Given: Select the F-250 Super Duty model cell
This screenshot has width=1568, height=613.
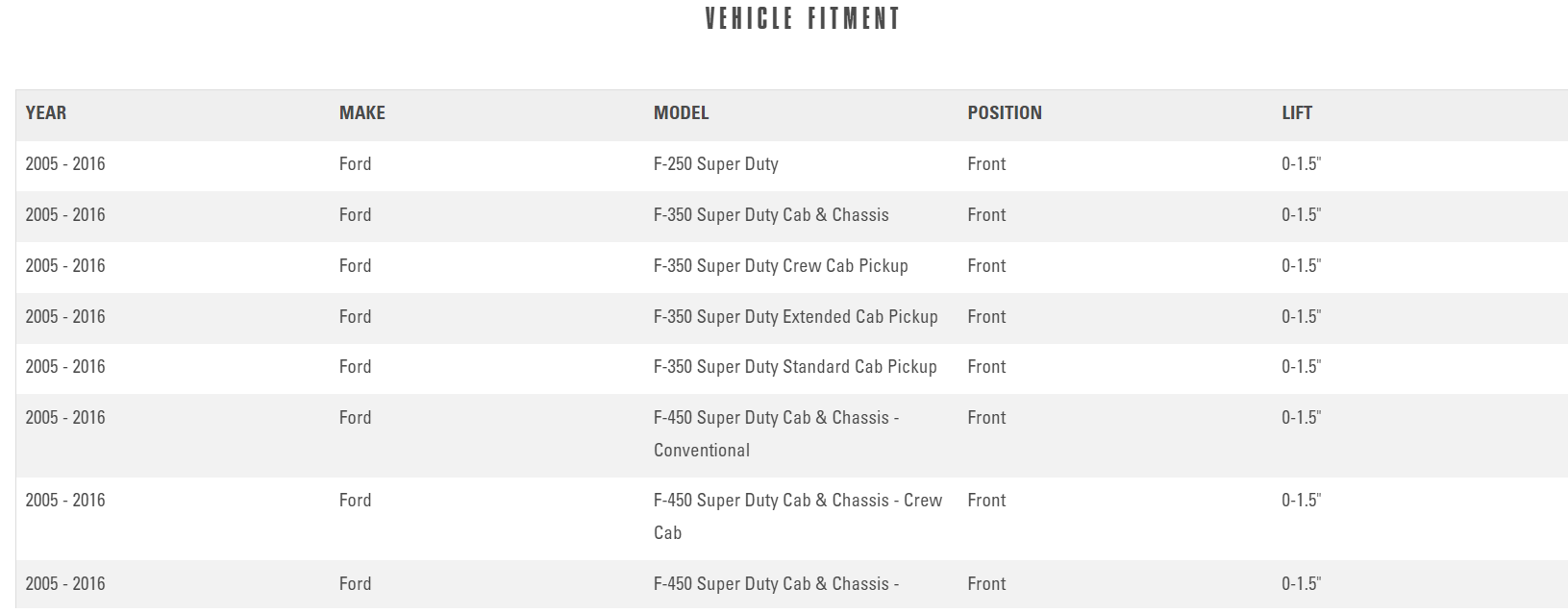Looking at the screenshot, I should 715,164.
